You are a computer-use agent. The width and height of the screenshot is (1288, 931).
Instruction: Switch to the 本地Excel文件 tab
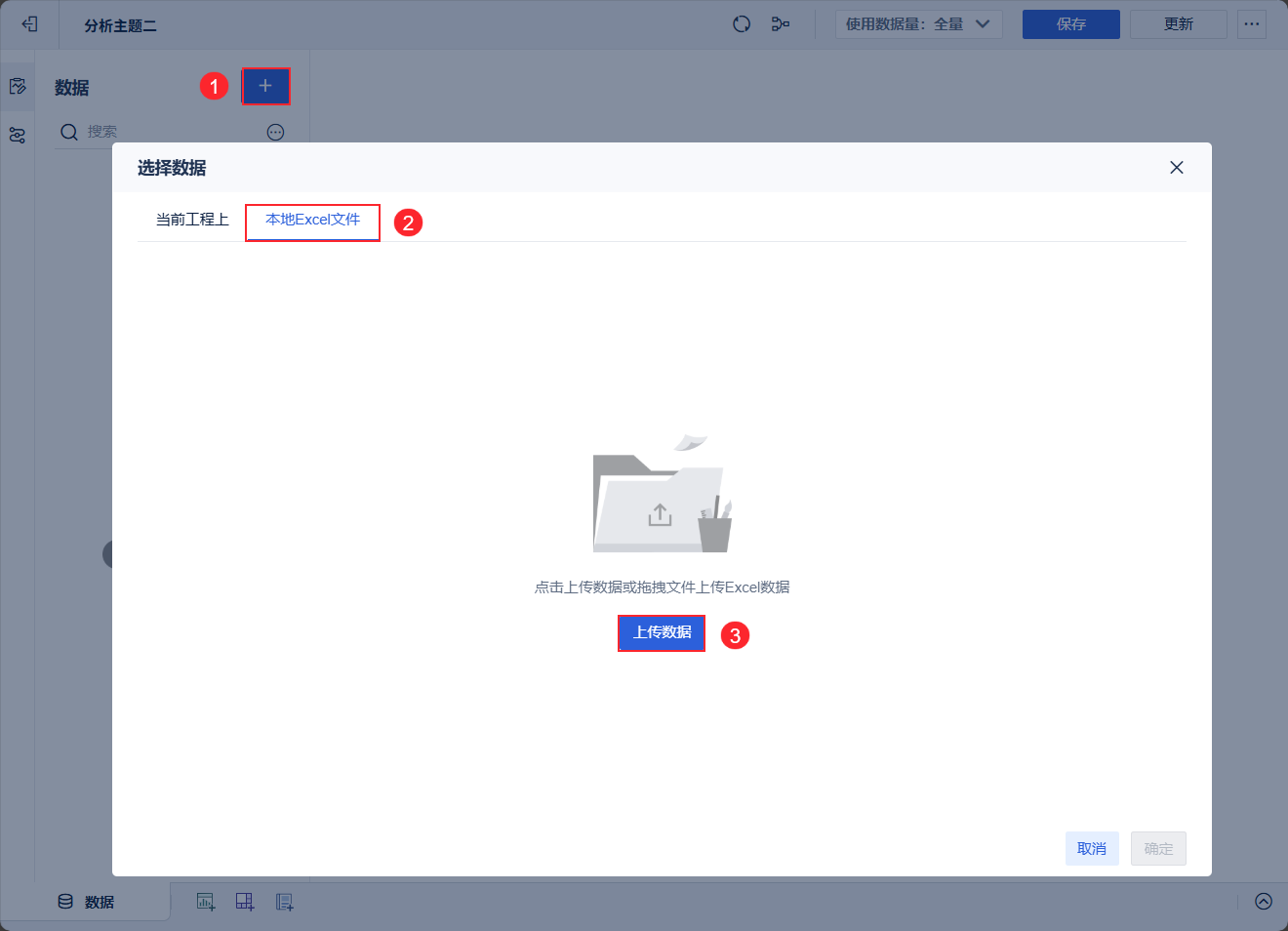312,220
